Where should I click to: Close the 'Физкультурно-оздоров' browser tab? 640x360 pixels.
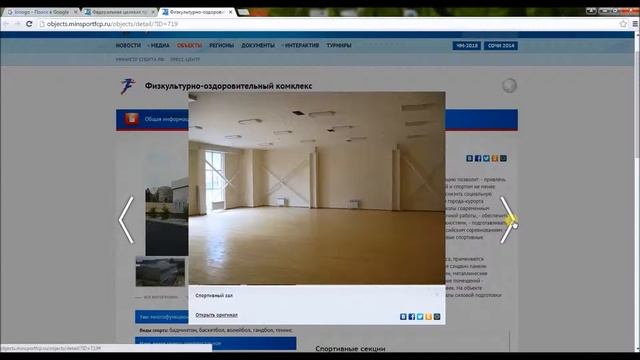pos(231,12)
